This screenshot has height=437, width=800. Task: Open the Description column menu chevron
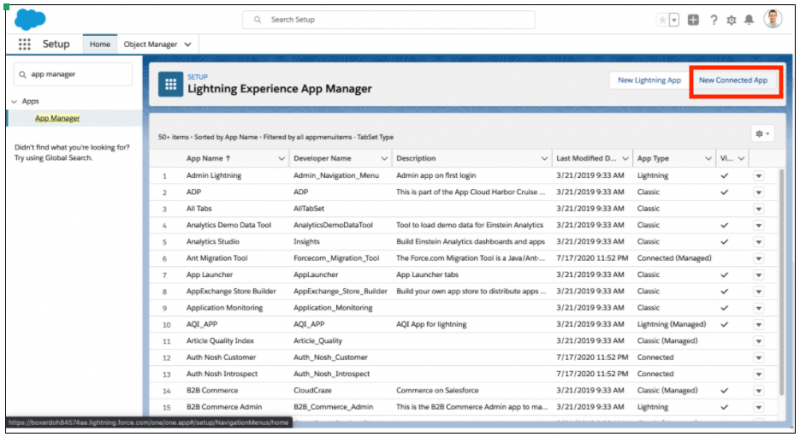coord(544,159)
